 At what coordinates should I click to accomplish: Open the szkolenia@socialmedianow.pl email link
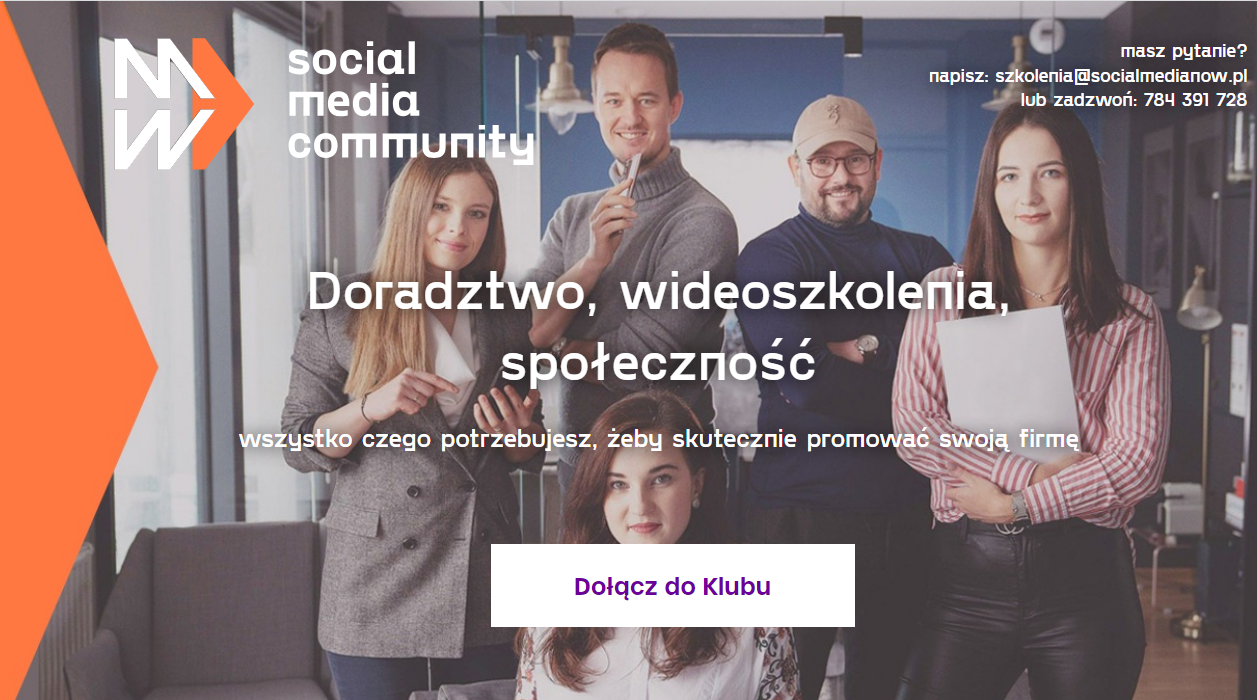[x=1121, y=75]
